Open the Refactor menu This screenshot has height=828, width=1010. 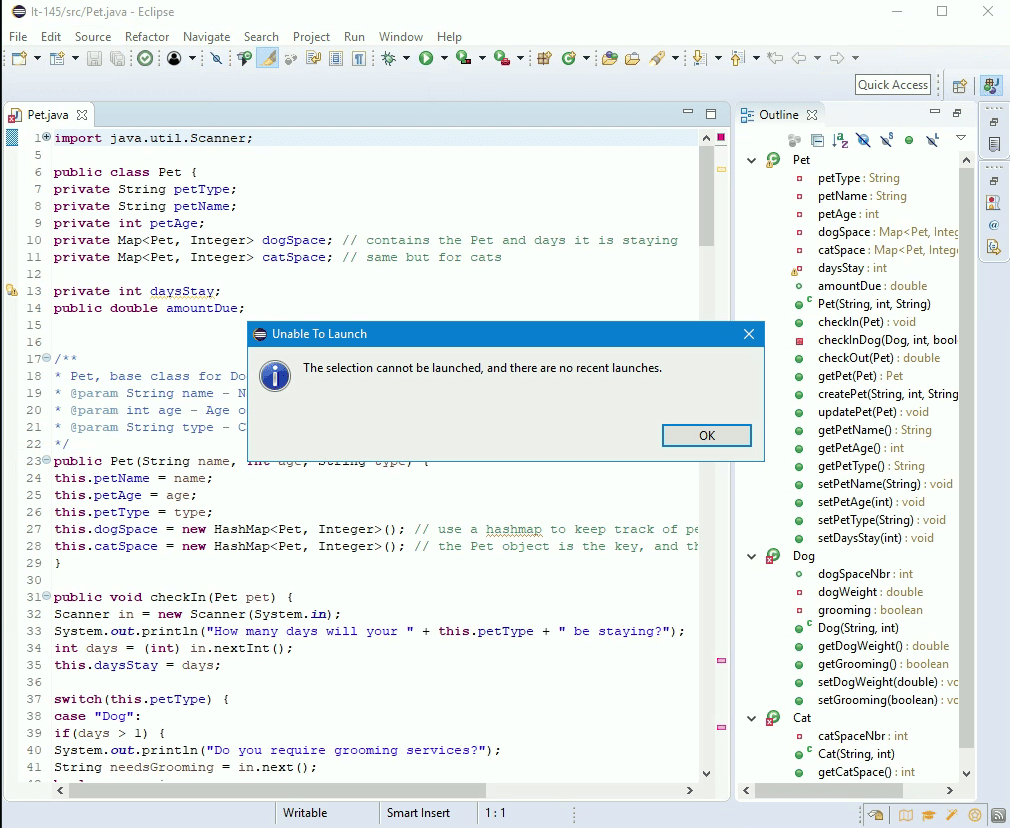click(147, 37)
